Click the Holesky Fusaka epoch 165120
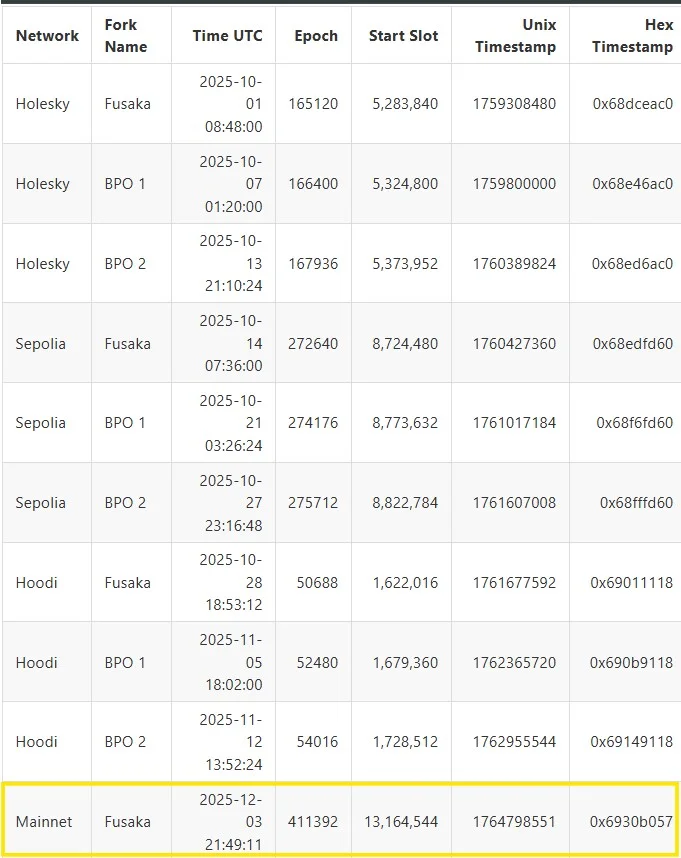 click(313, 103)
